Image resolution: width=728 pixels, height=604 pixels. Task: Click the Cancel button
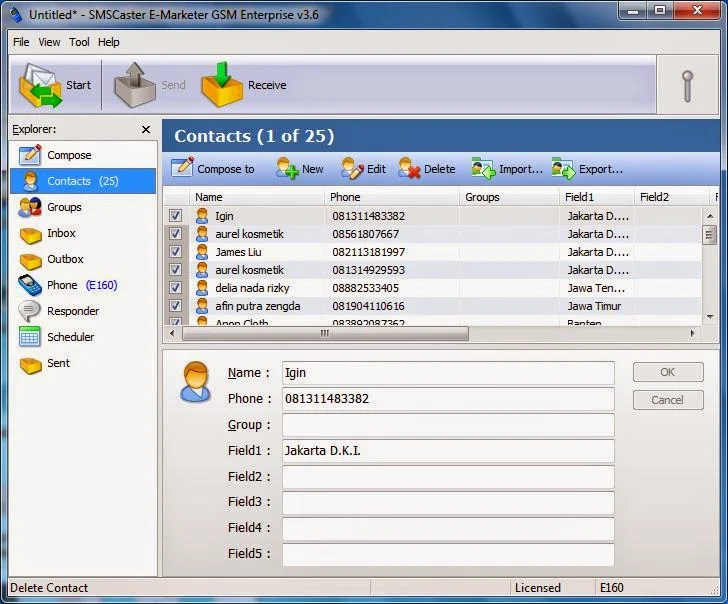click(668, 400)
